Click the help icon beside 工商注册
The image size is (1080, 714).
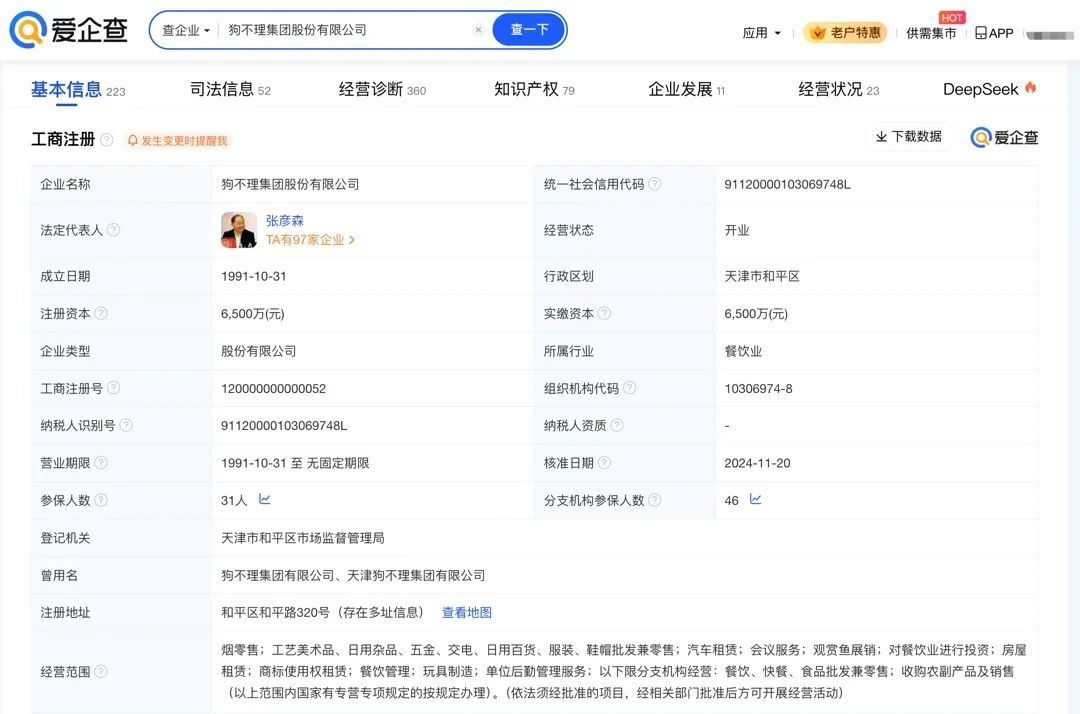click(107, 140)
